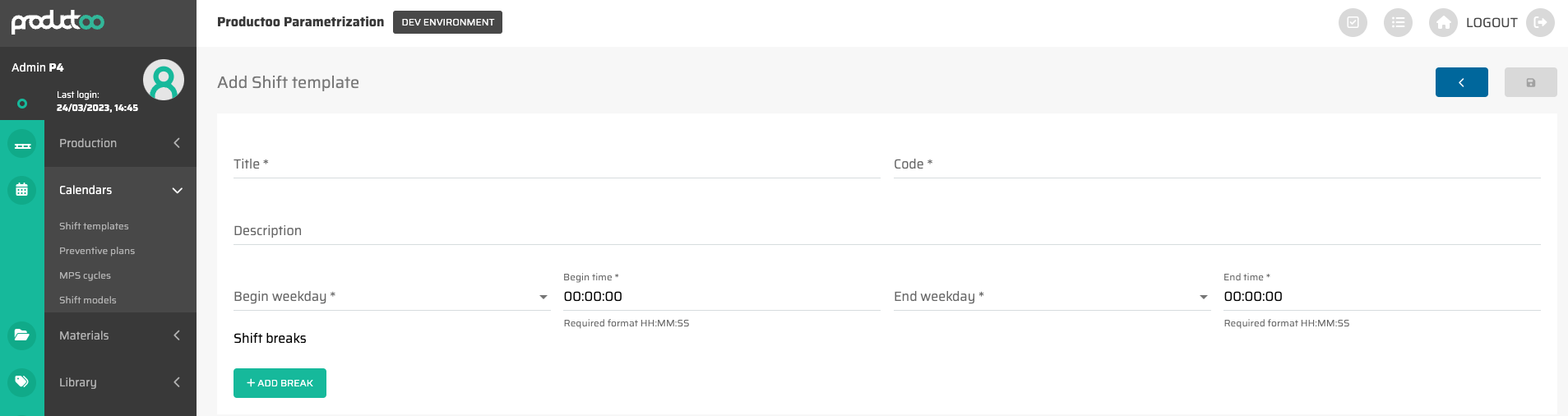This screenshot has width=1568, height=416.
Task: Click the Library tags icon
Action: click(x=22, y=382)
